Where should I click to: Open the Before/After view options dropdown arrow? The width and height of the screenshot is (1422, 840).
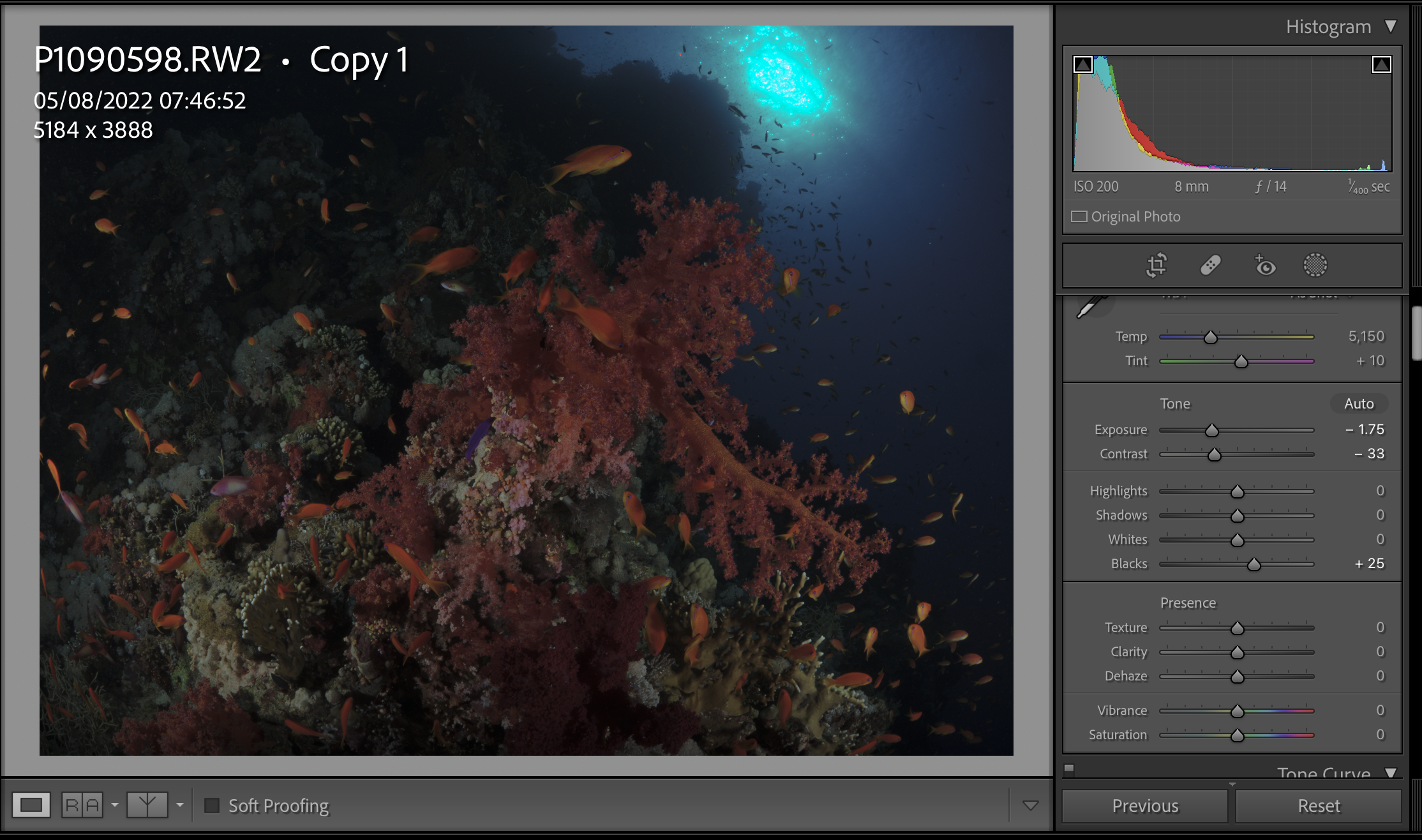[x=180, y=805]
